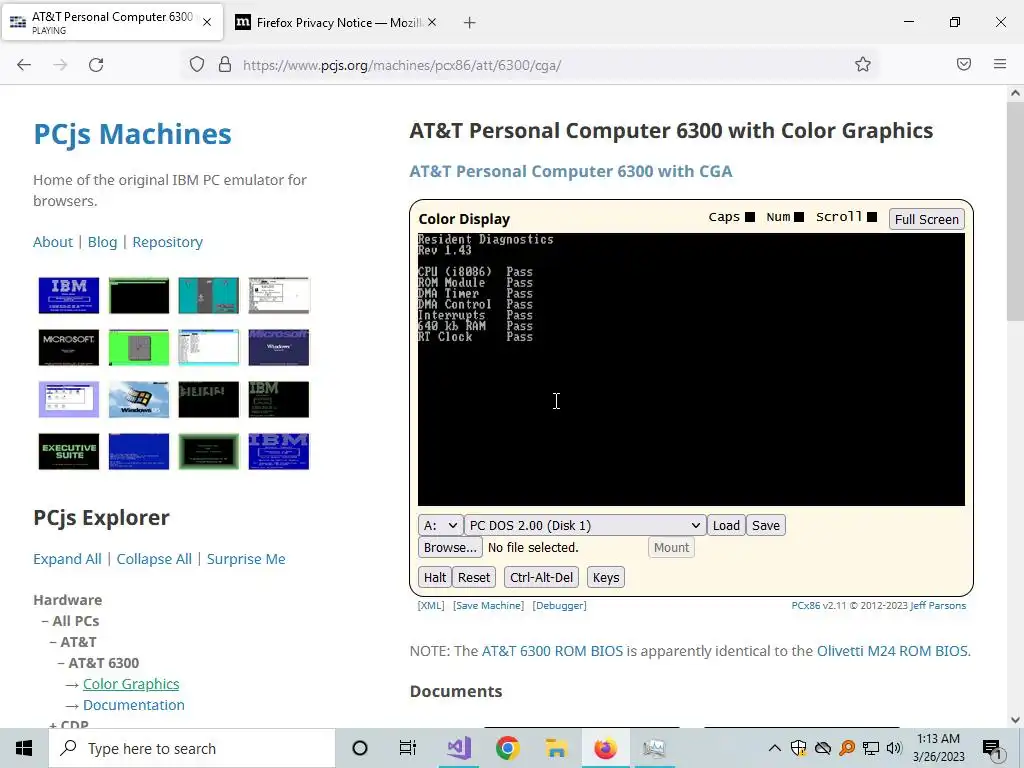
Task: Open the Cortana circle icon in the taskbar
Action: pyautogui.click(x=359, y=748)
